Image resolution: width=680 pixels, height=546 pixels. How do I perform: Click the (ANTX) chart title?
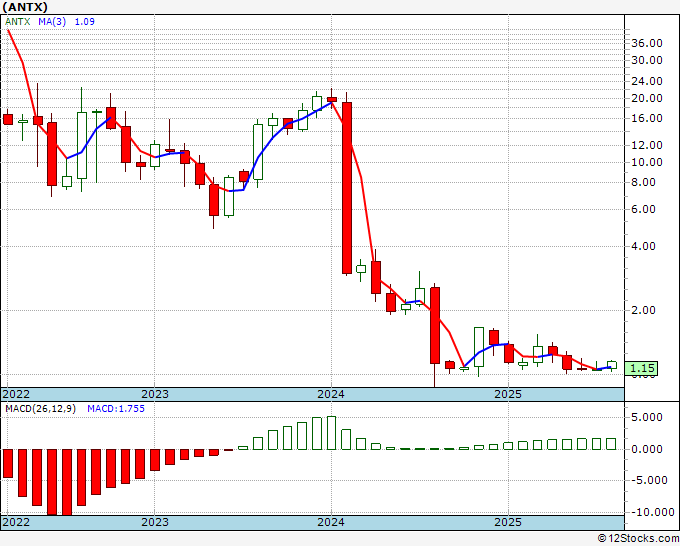(25, 7)
